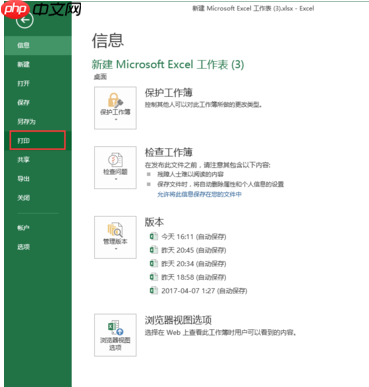Click the 保护工作簿 section heading

pyautogui.click(x=168, y=93)
